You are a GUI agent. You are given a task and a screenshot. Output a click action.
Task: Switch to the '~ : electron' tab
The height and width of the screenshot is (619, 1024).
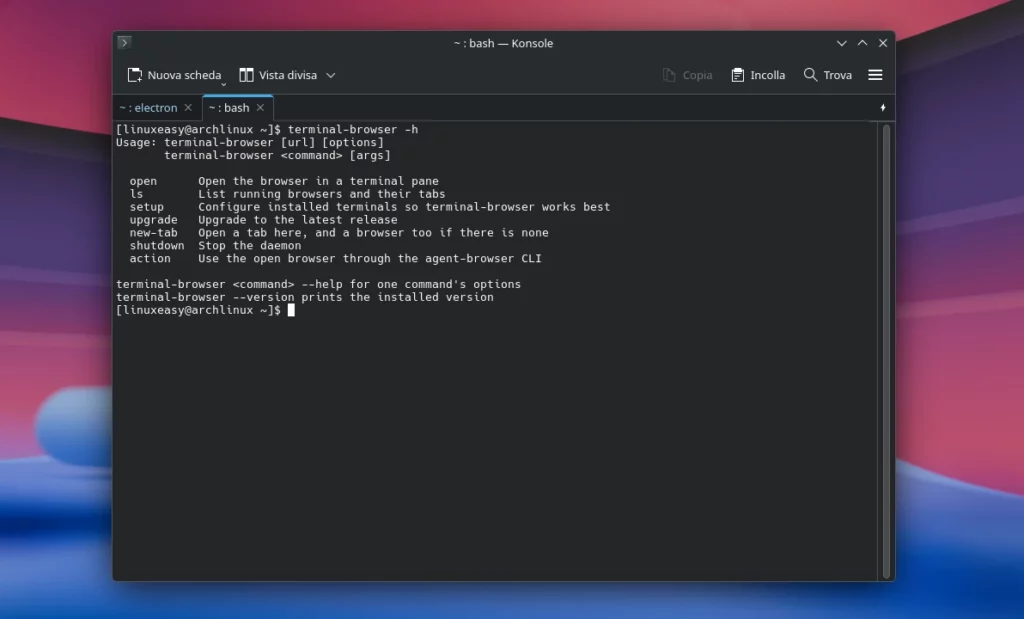tap(148, 108)
